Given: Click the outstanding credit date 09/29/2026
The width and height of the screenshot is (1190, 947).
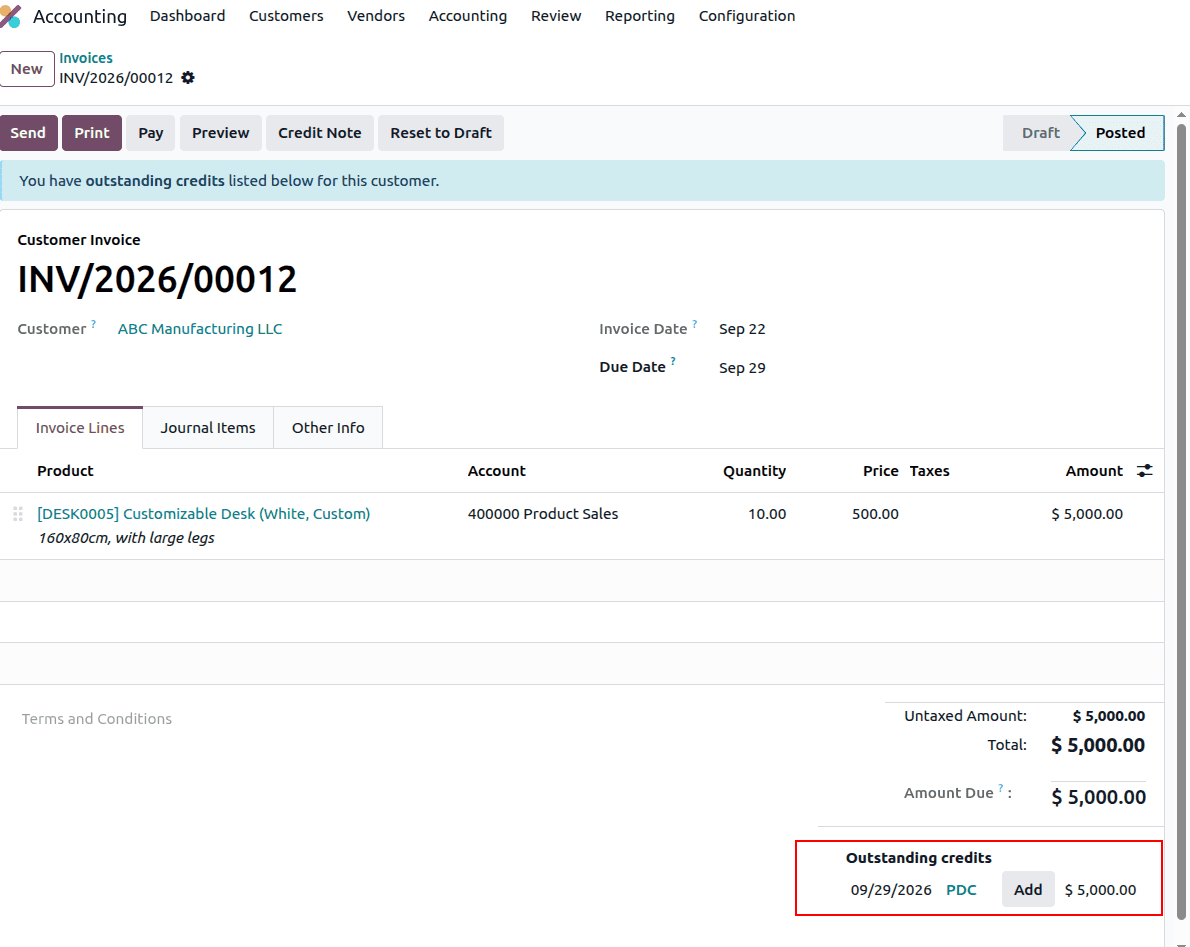Looking at the screenshot, I should click(890, 890).
